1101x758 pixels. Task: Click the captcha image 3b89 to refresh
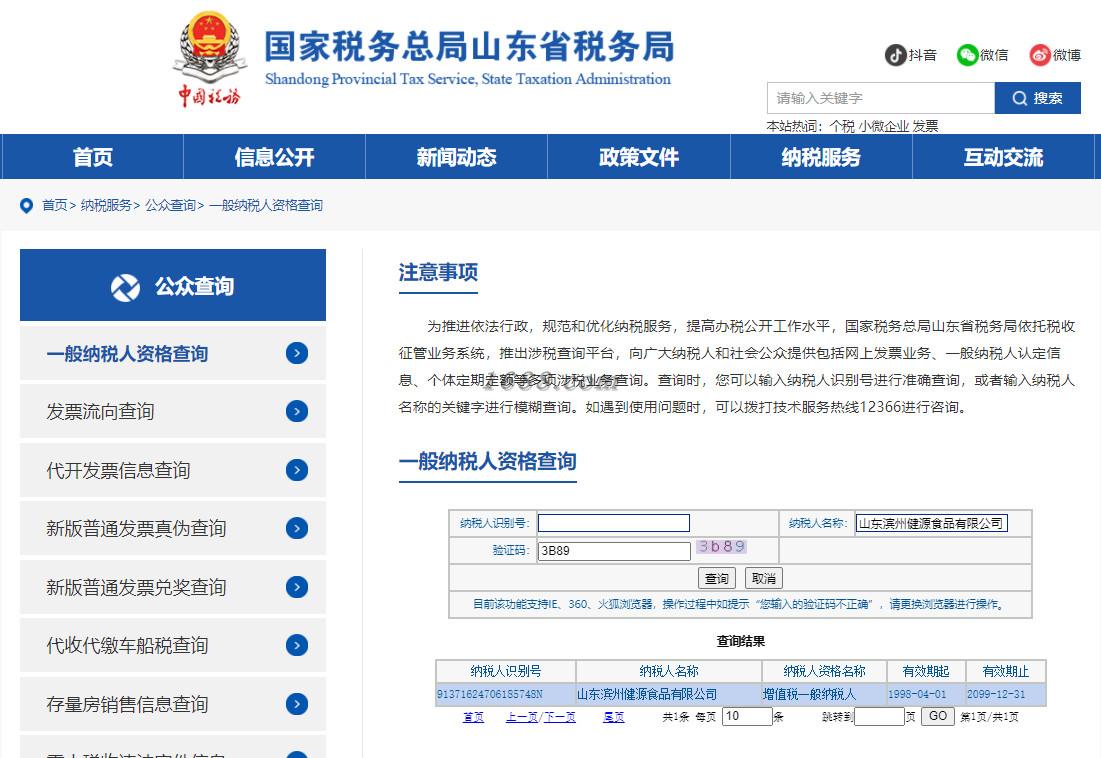[x=721, y=547]
